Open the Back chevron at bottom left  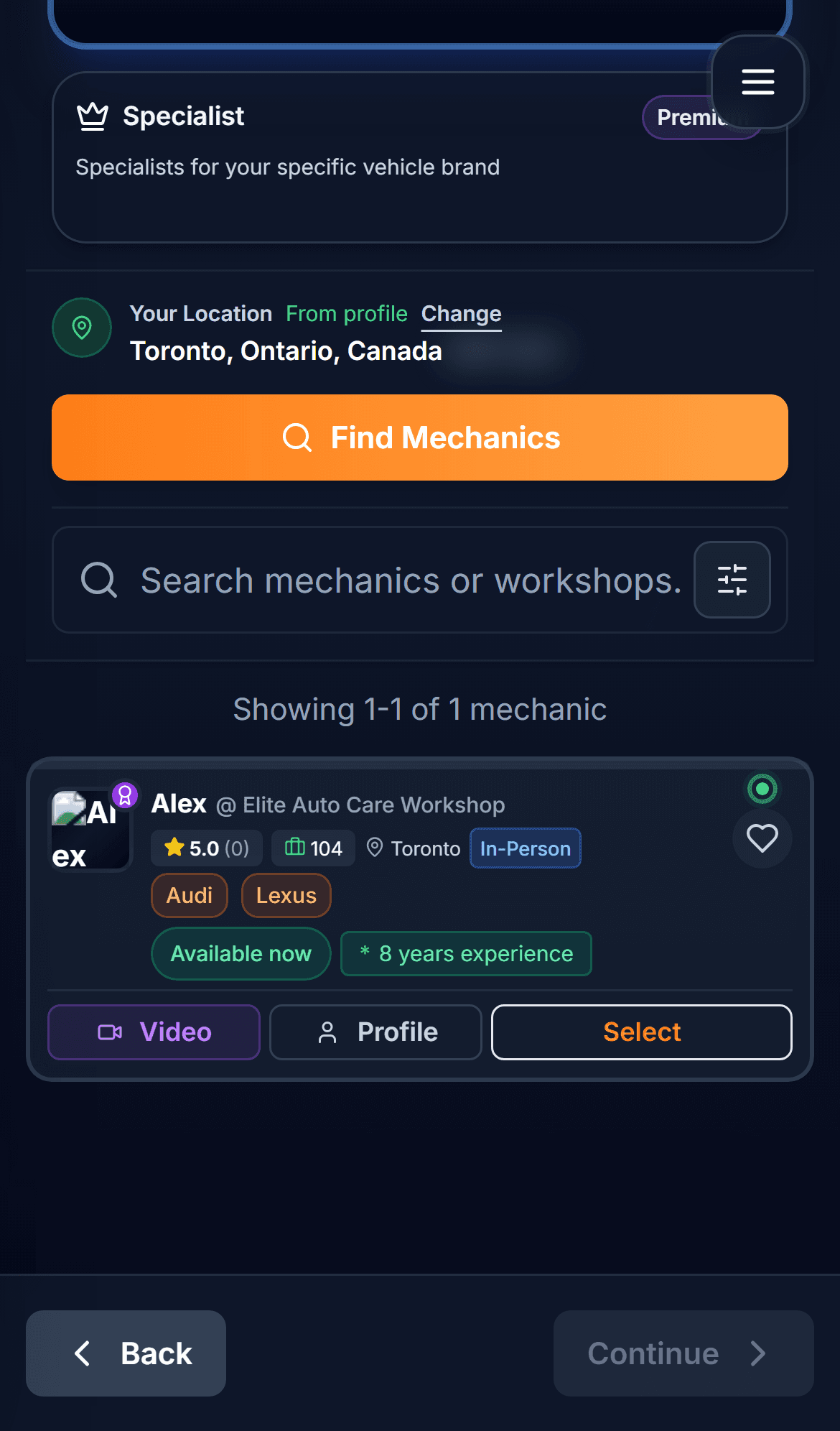83,1353
